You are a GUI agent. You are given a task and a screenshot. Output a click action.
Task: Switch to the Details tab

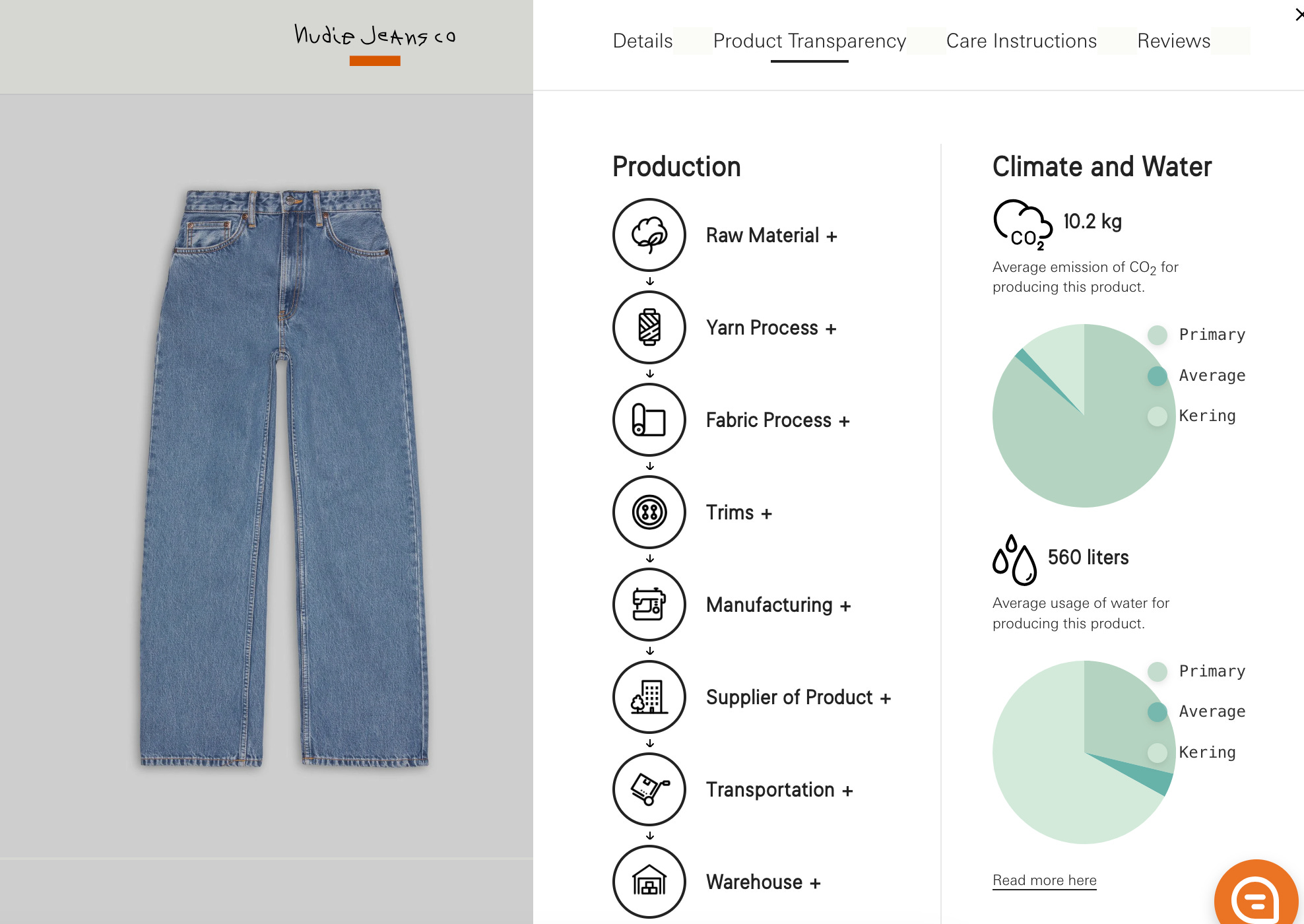(643, 41)
